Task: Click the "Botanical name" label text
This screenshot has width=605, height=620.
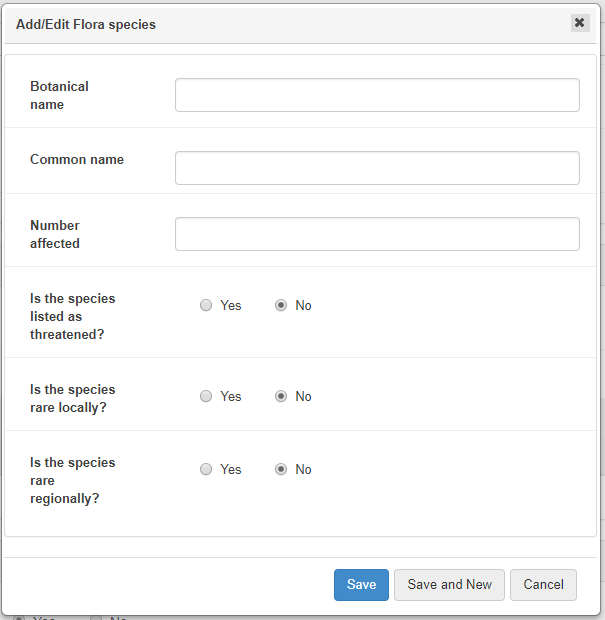Action: 59,95
